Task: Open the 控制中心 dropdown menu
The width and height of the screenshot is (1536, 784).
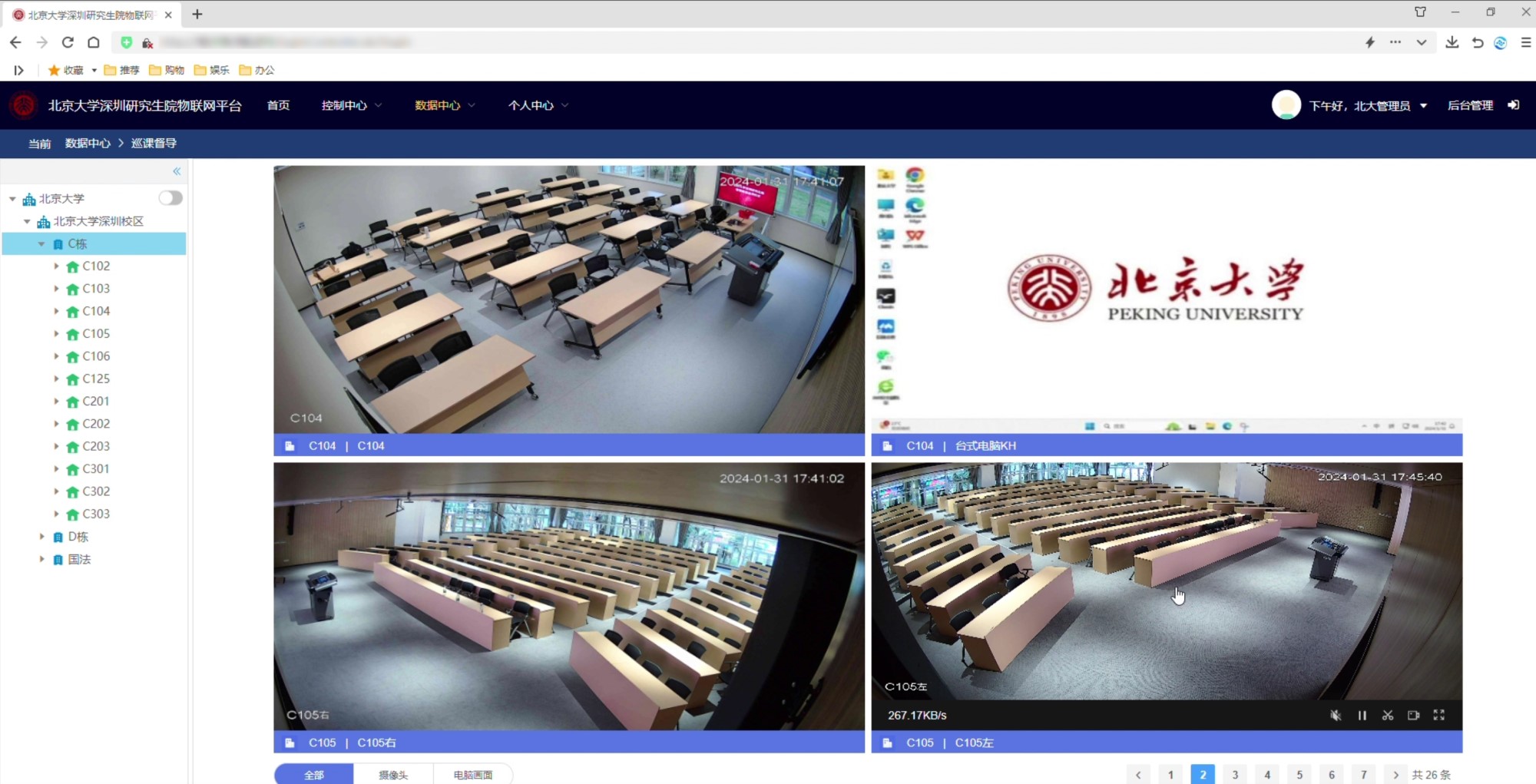Action: (351, 105)
